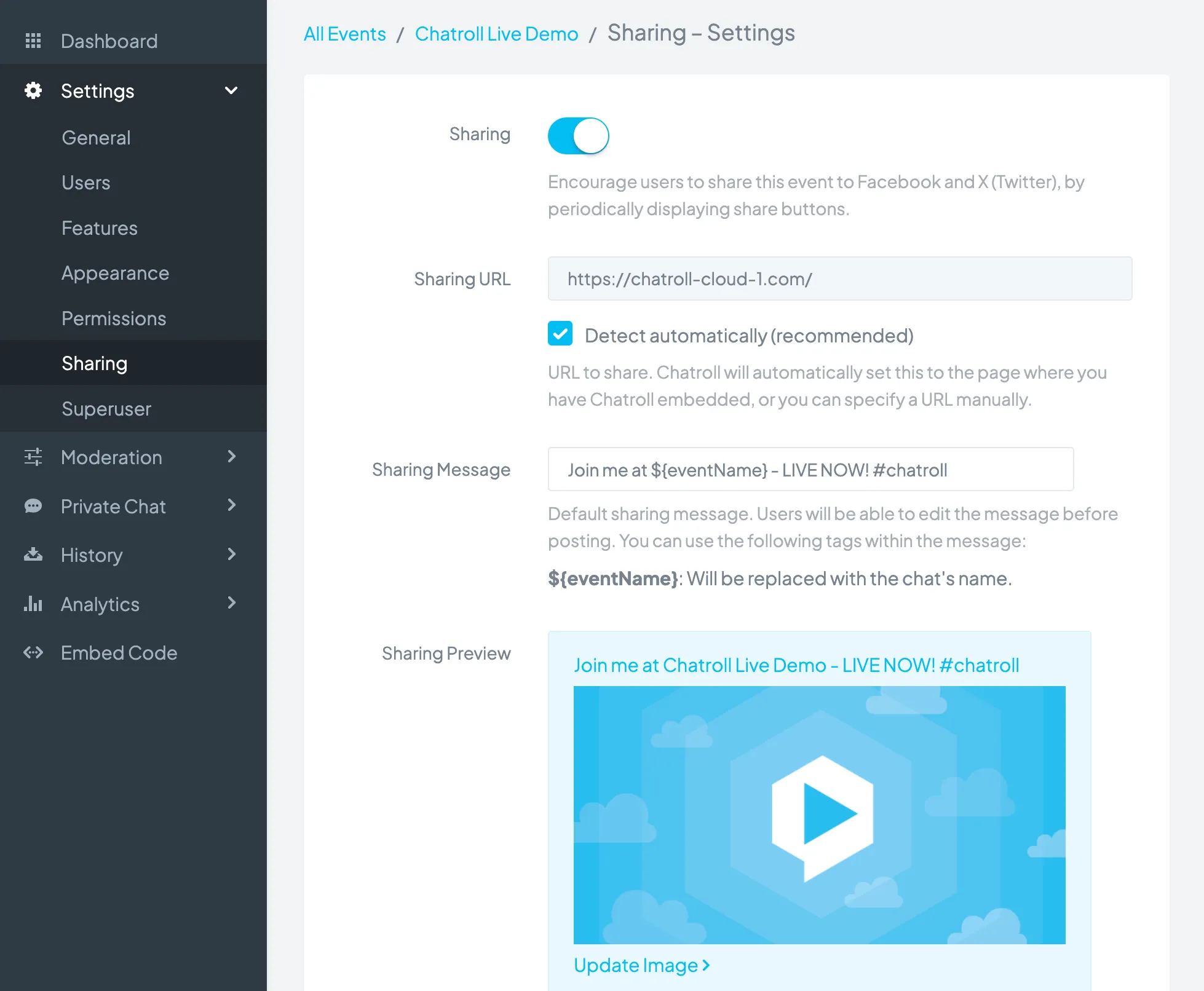Turn off the Sharing toggle switch
The width and height of the screenshot is (1204, 991).
tap(578, 136)
